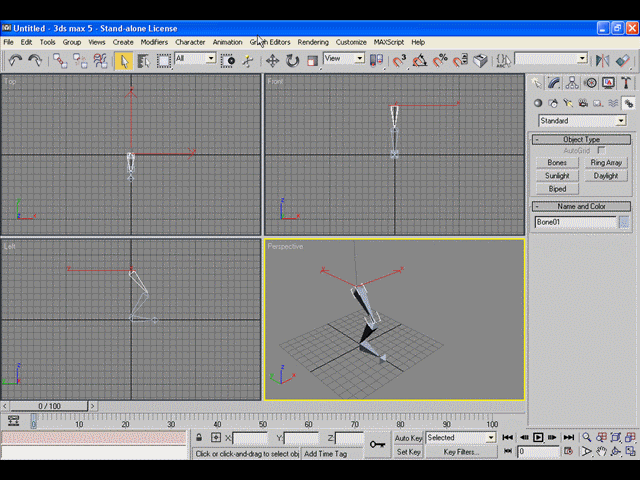The height and width of the screenshot is (480, 640).
Task: Open the Modifiers menu
Action: pos(154,42)
